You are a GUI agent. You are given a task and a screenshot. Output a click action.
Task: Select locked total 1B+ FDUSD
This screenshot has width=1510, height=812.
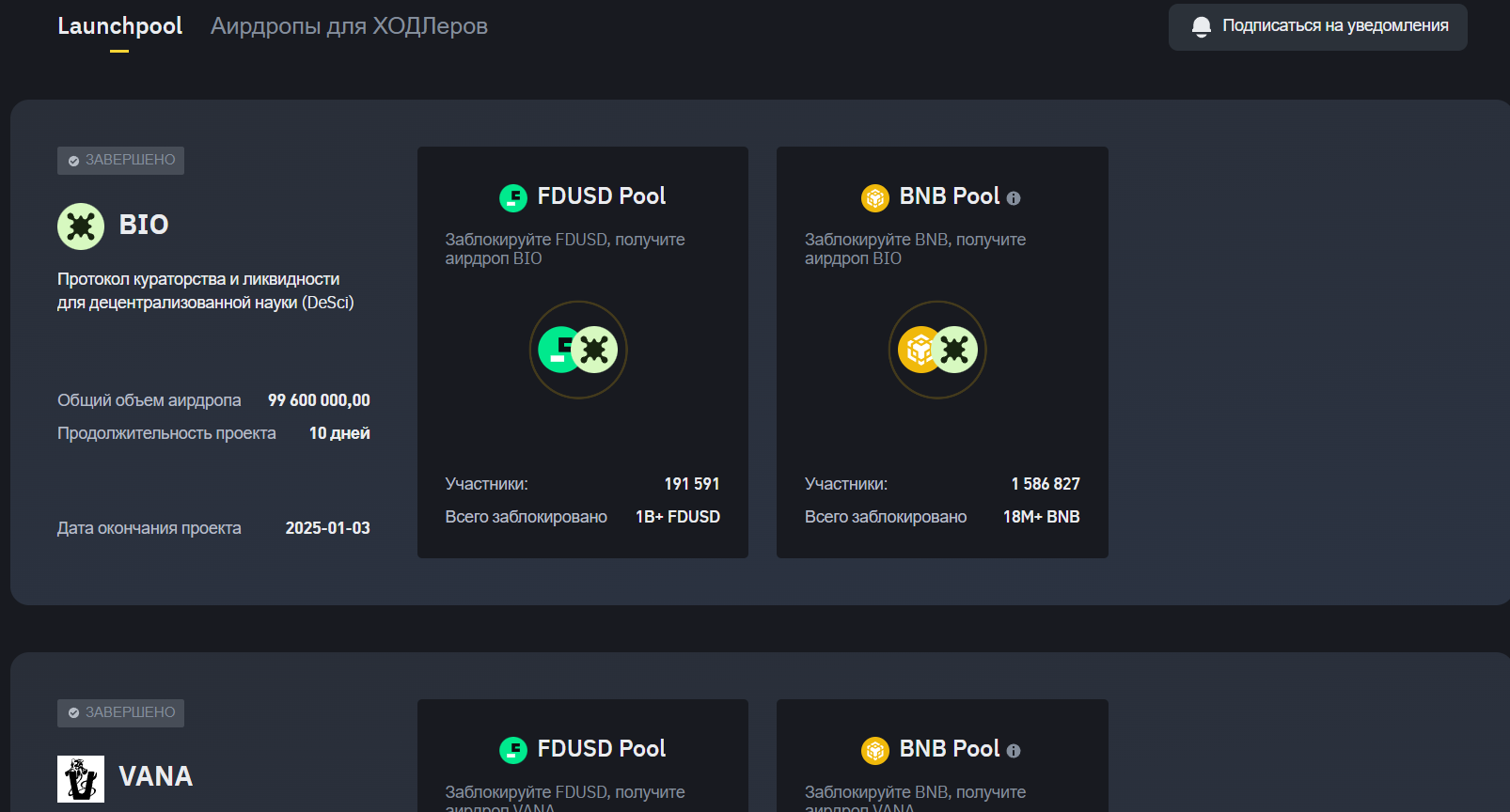point(678,517)
